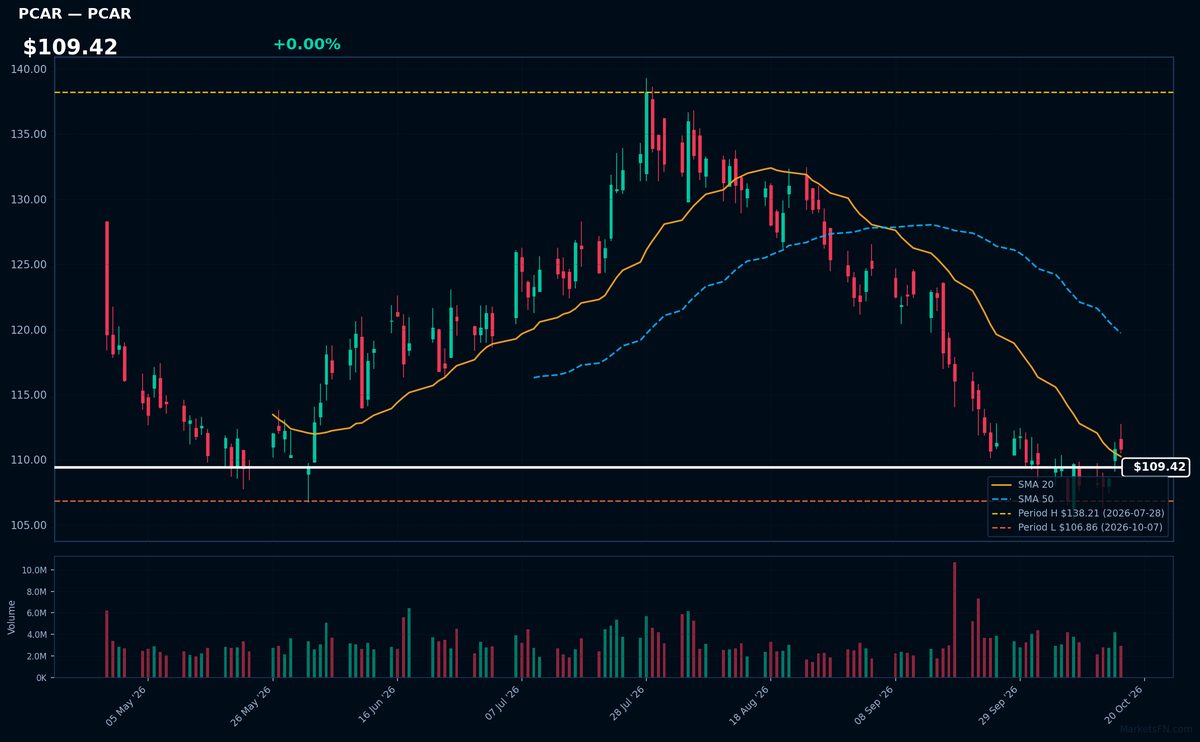Click the 4.0M volume axis label

[36, 635]
